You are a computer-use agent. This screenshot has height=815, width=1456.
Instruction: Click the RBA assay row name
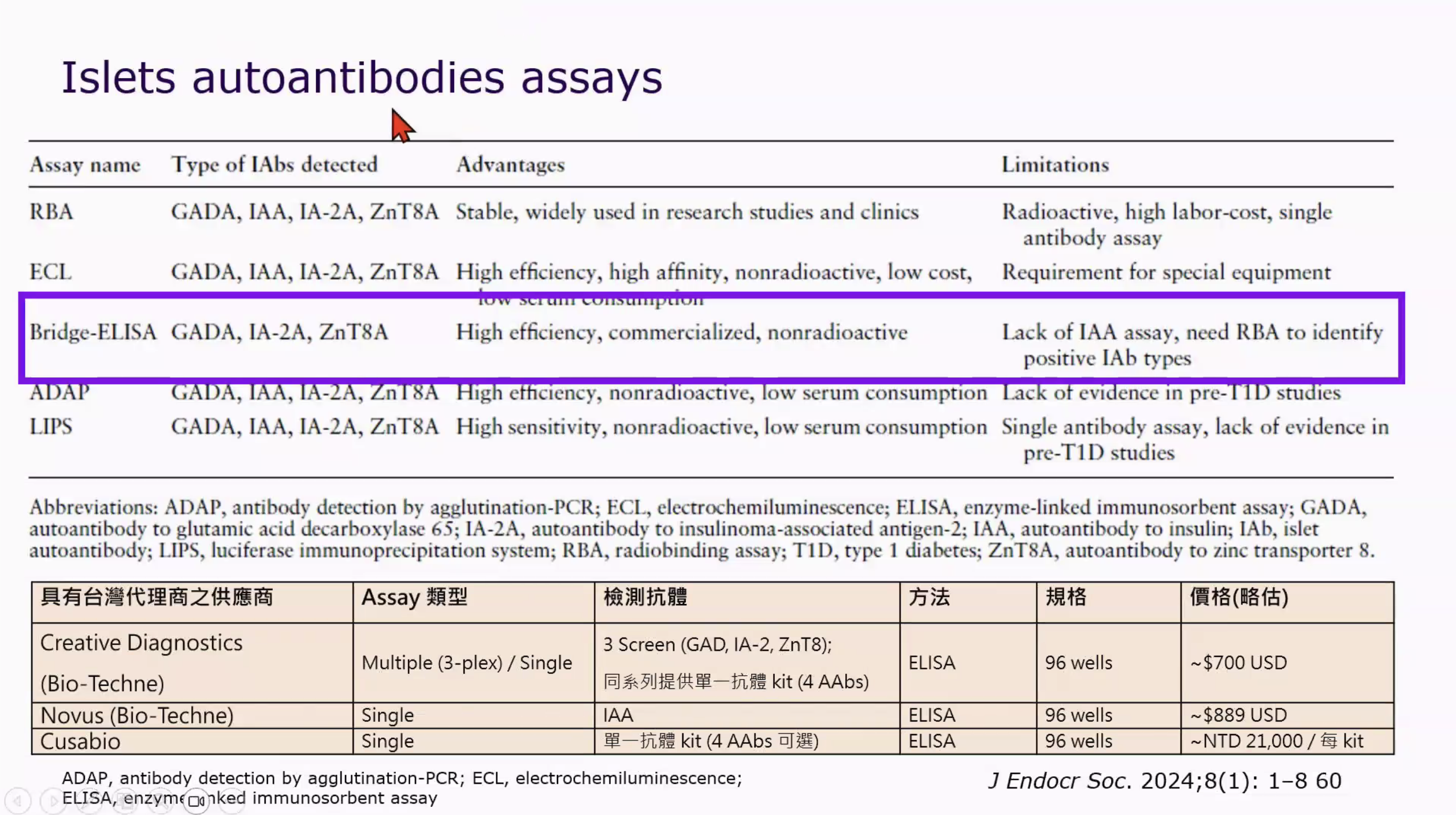pyautogui.click(x=51, y=212)
